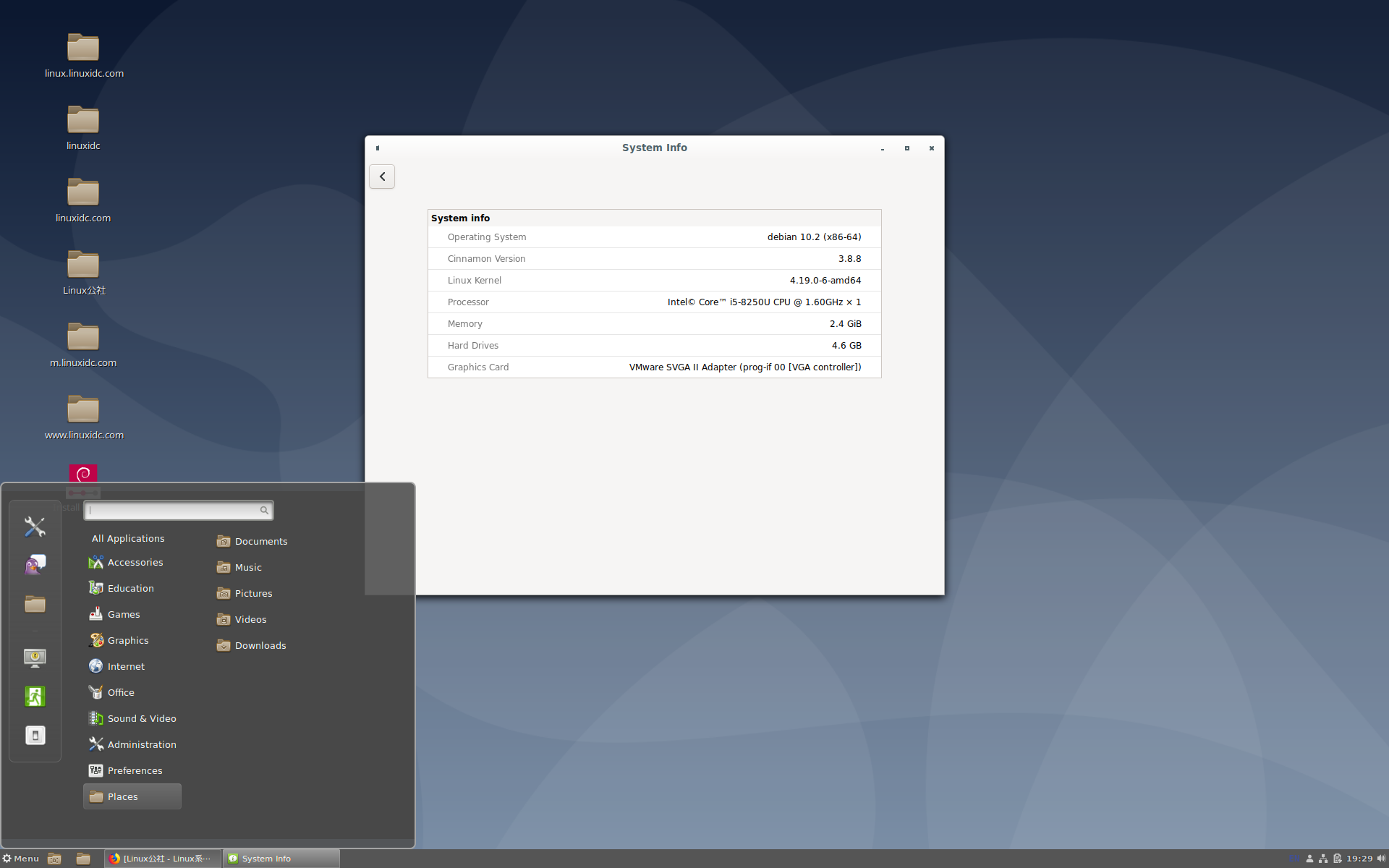
Task: Select the Sound & Video category
Action: 132,719
